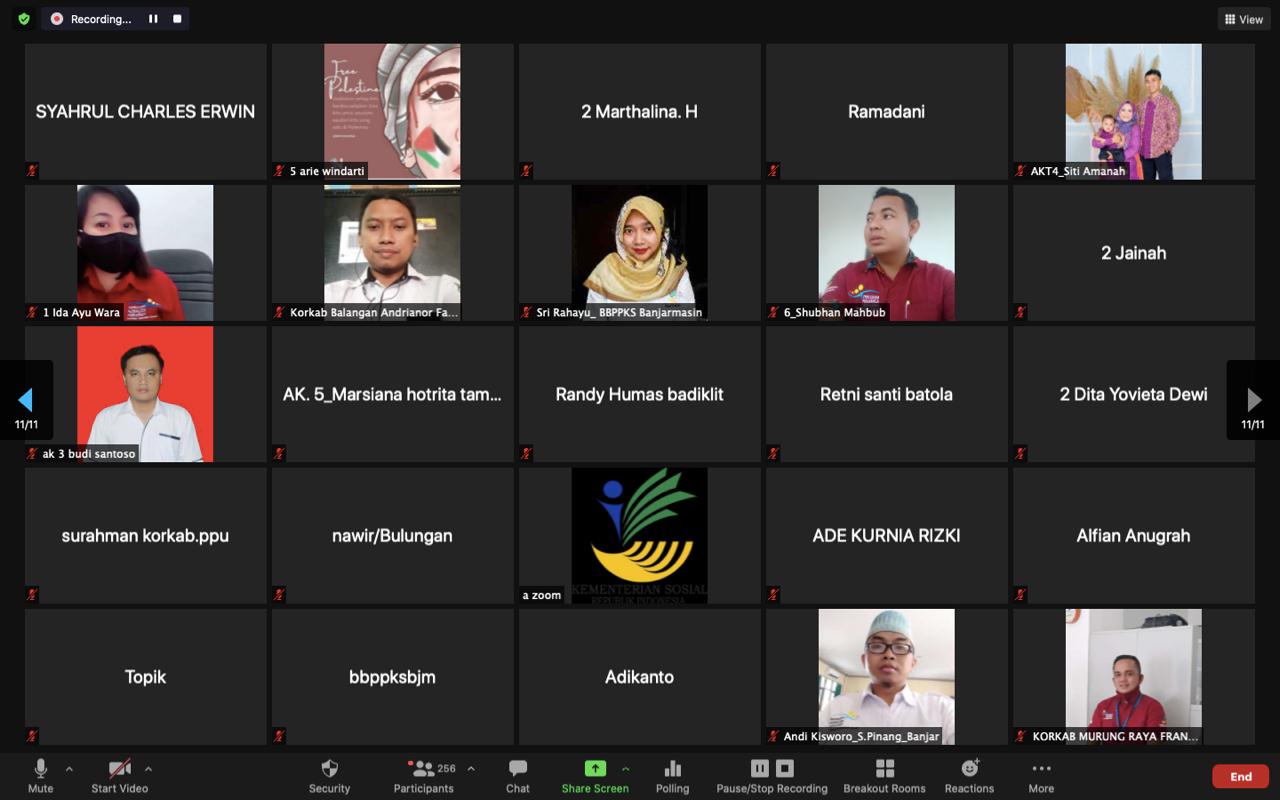Select Sri Rahayu's video thumbnail
Viewport: 1280px width, 800px height.
[639, 252]
